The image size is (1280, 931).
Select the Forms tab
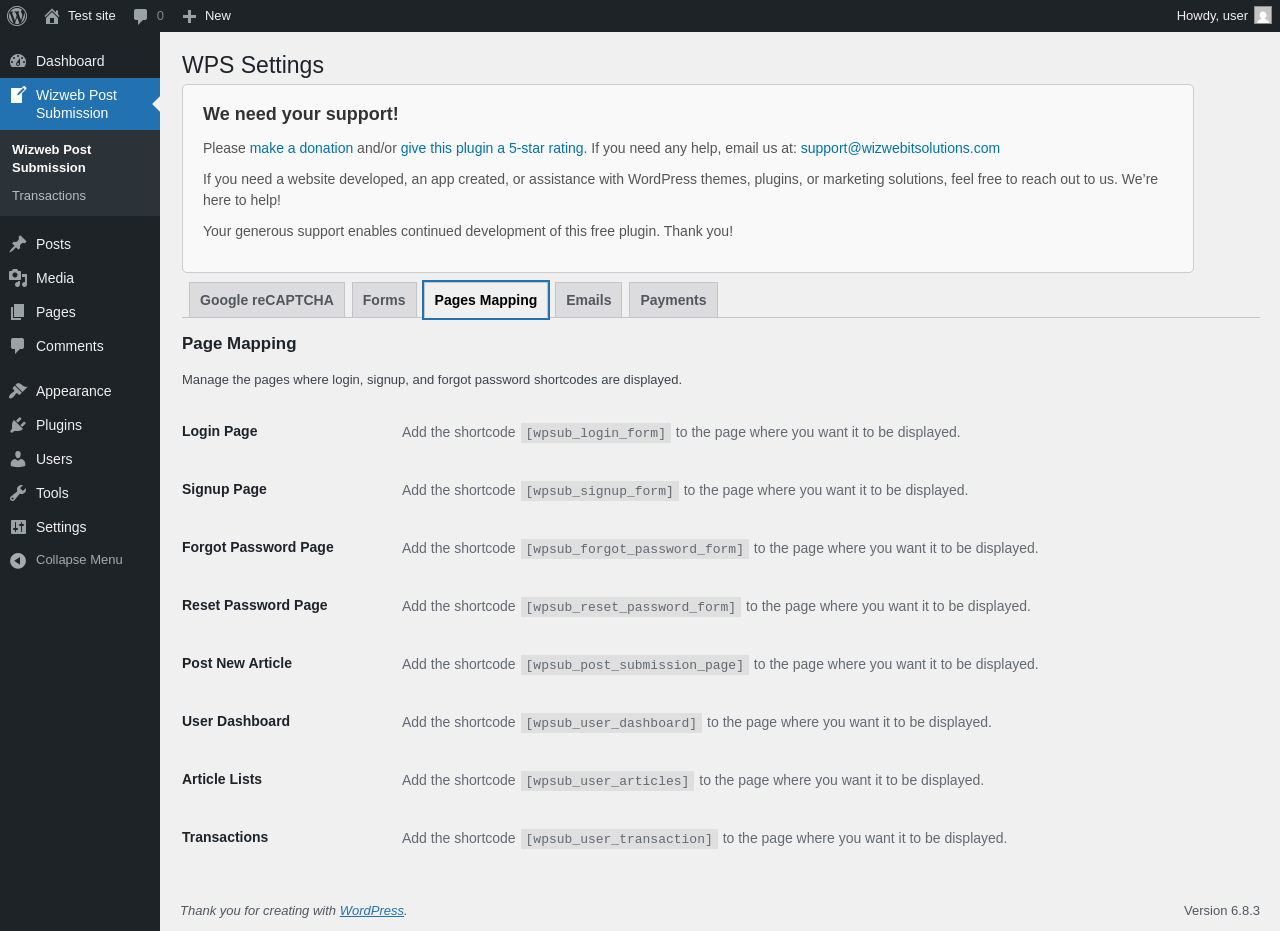point(384,300)
